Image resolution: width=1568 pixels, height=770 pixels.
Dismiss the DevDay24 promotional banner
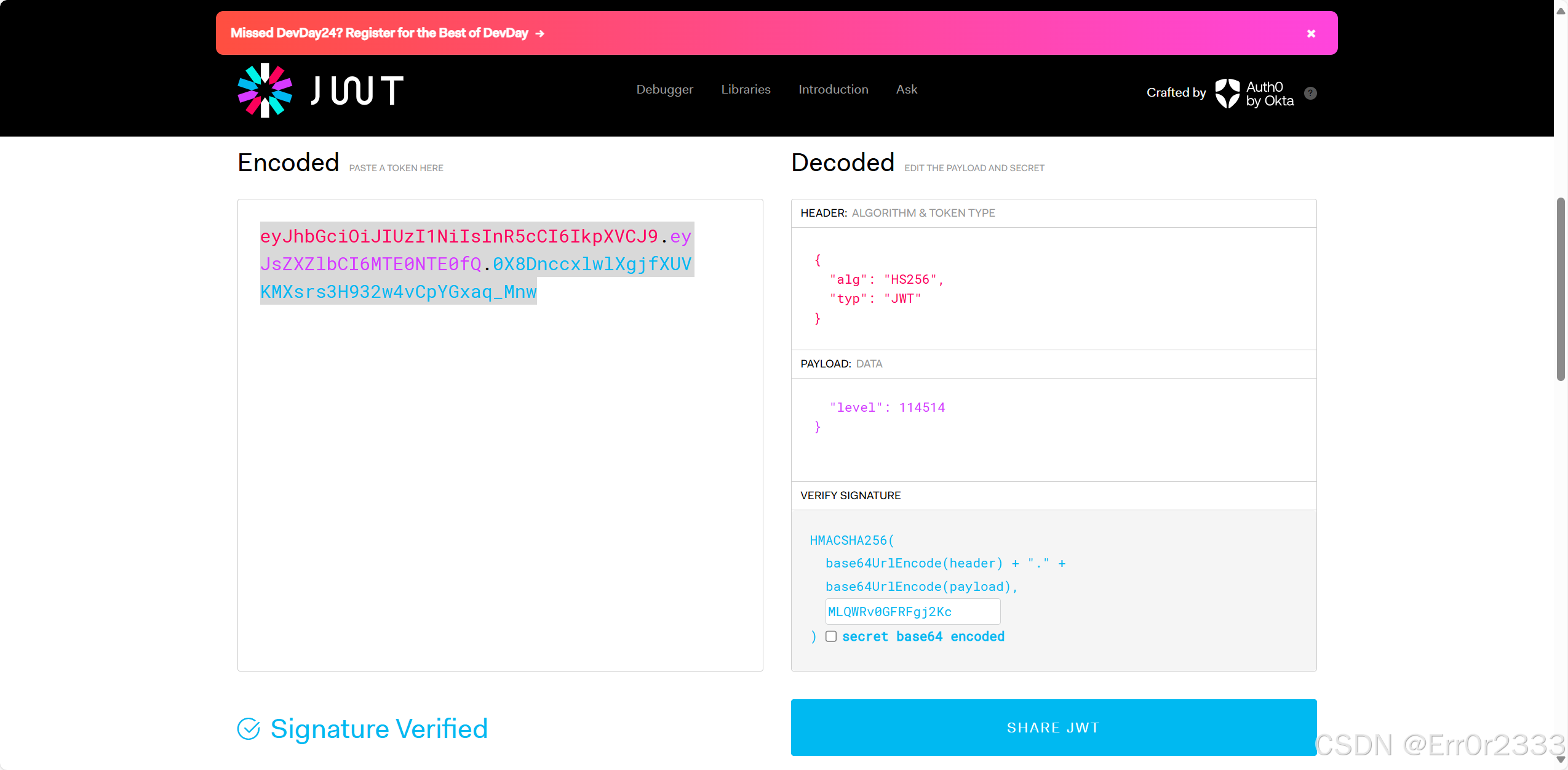click(x=1310, y=33)
